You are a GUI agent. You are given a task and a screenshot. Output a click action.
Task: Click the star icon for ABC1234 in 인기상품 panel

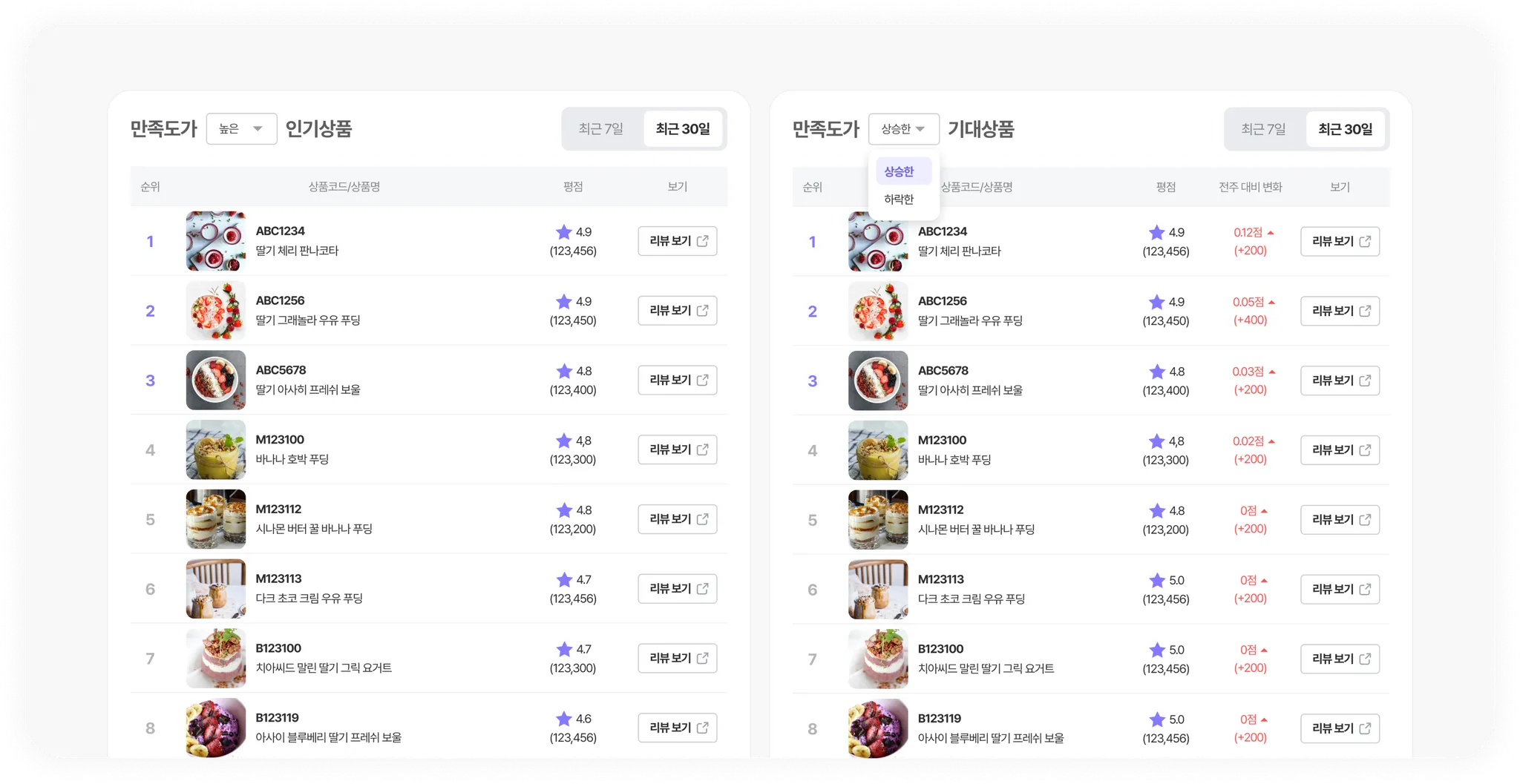(564, 232)
